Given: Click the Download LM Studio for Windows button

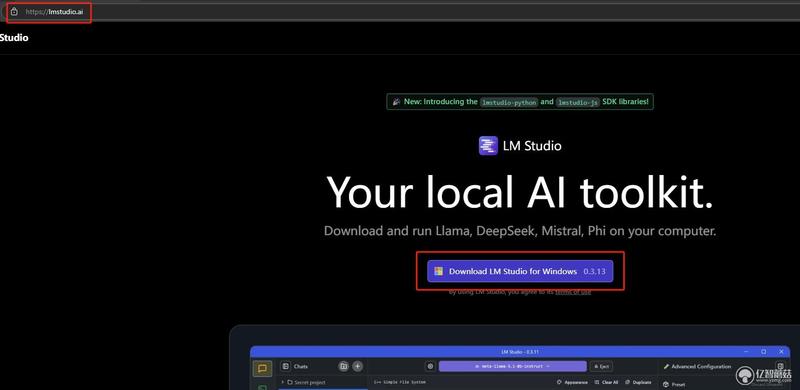Looking at the screenshot, I should click(520, 272).
